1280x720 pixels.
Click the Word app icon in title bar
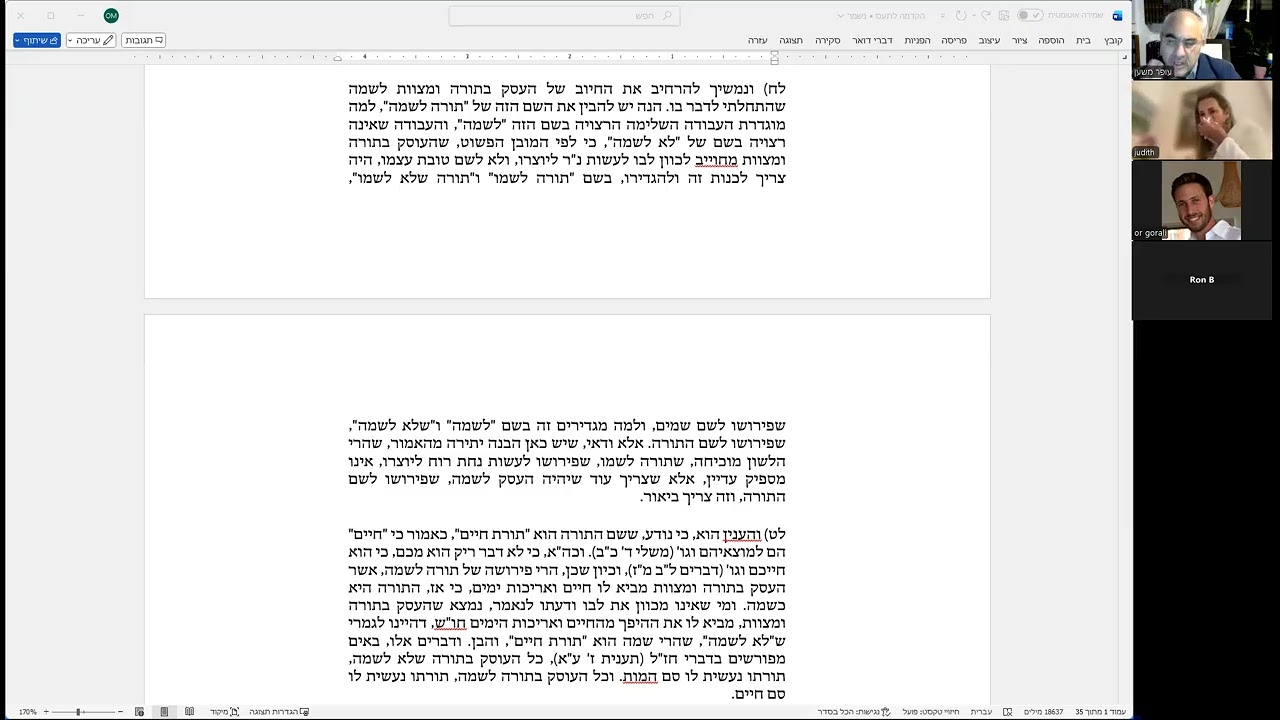point(1117,15)
